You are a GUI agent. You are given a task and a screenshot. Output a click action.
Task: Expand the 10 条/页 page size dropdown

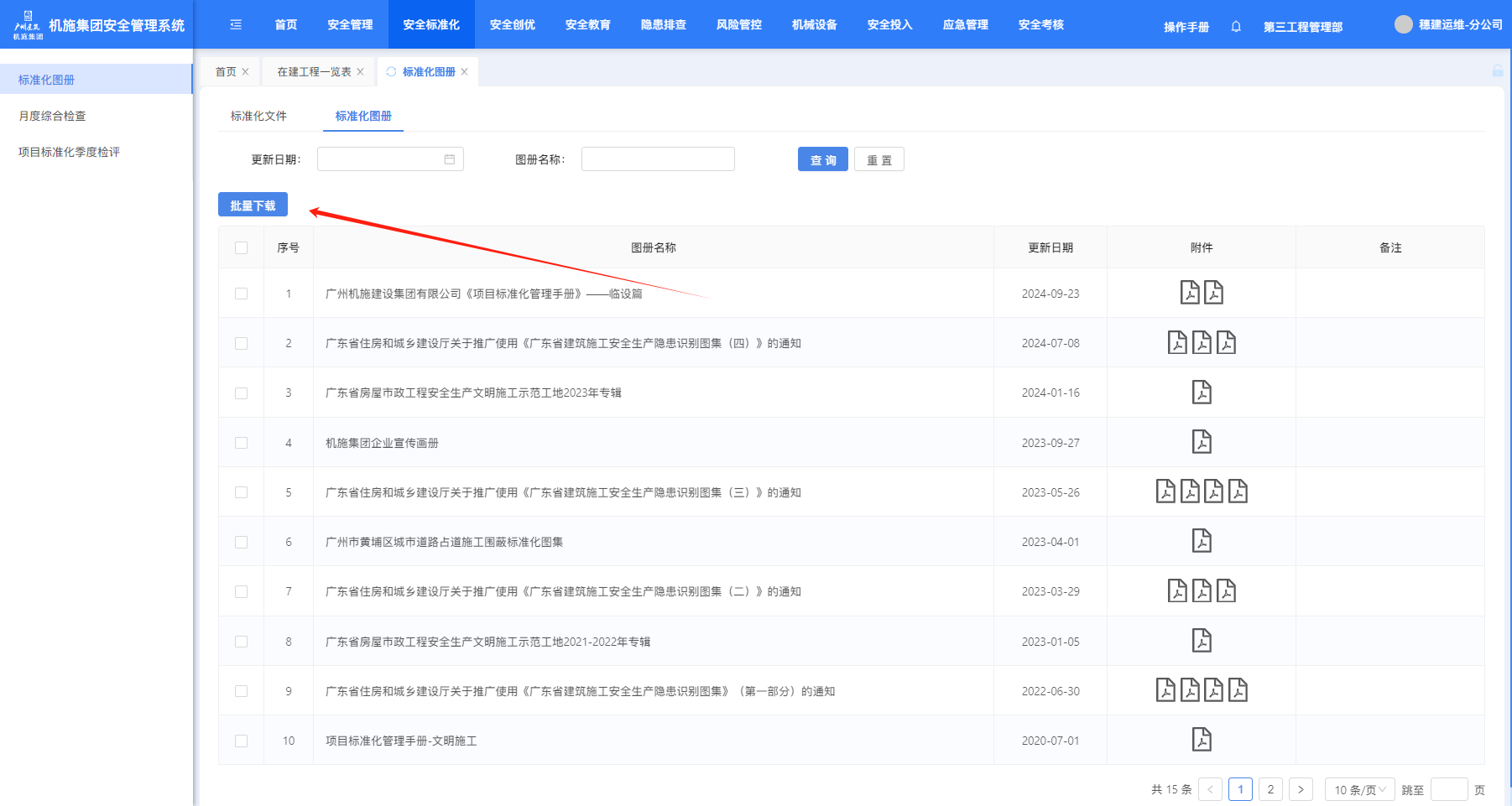point(1359,789)
